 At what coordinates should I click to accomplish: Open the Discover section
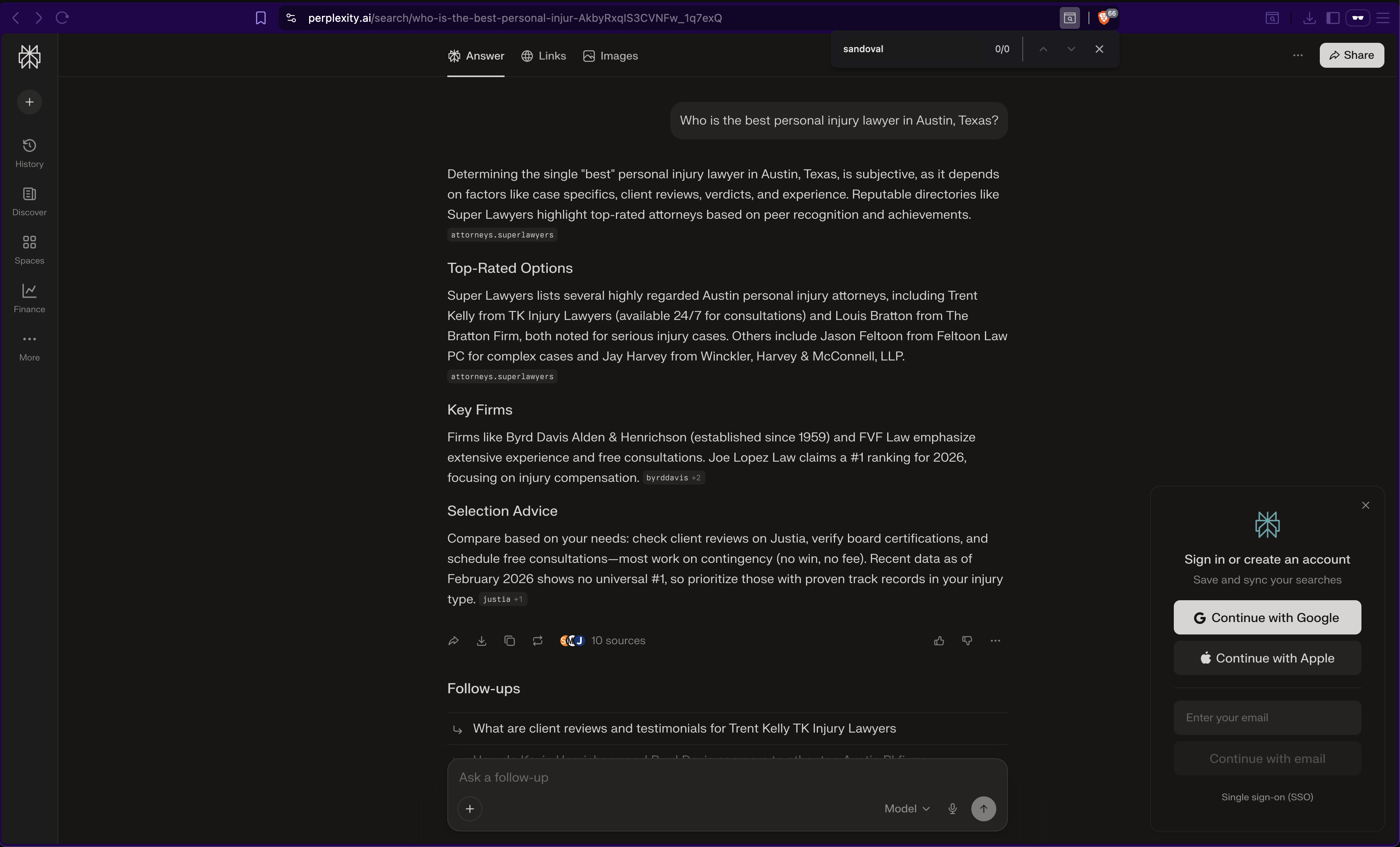(x=29, y=200)
